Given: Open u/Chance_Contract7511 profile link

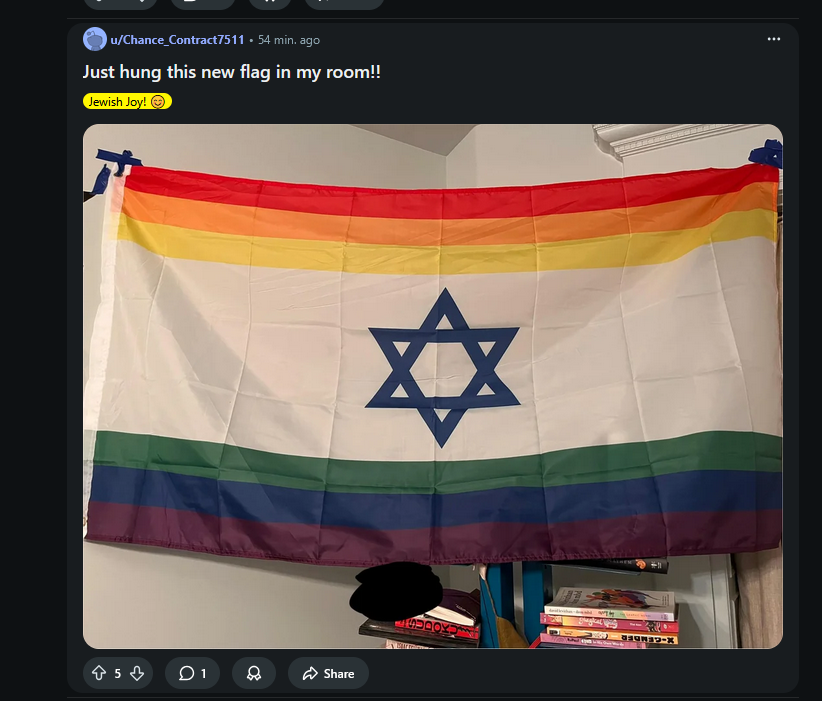Looking at the screenshot, I should click(177, 40).
